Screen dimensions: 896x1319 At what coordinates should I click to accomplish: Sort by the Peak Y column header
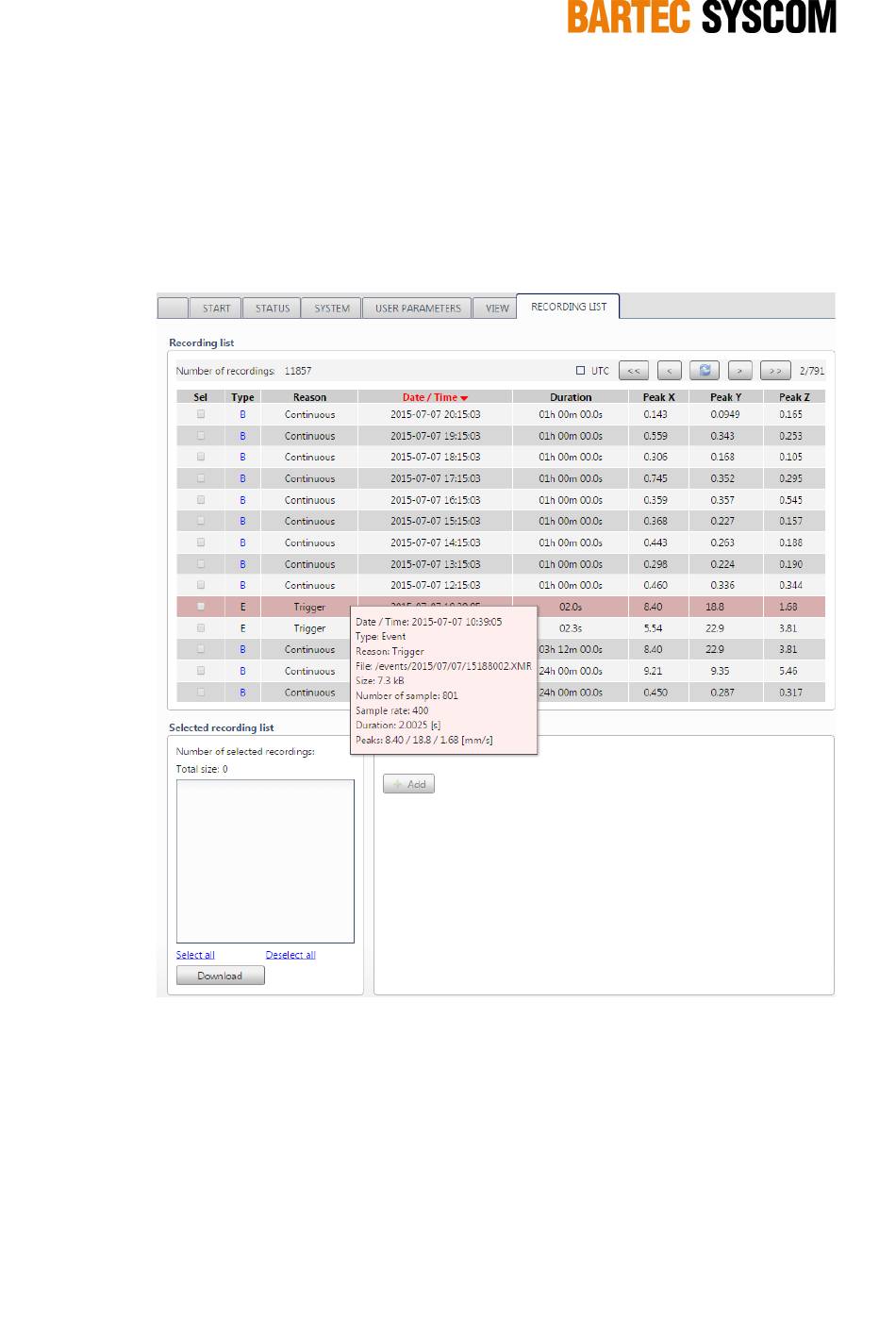(725, 397)
